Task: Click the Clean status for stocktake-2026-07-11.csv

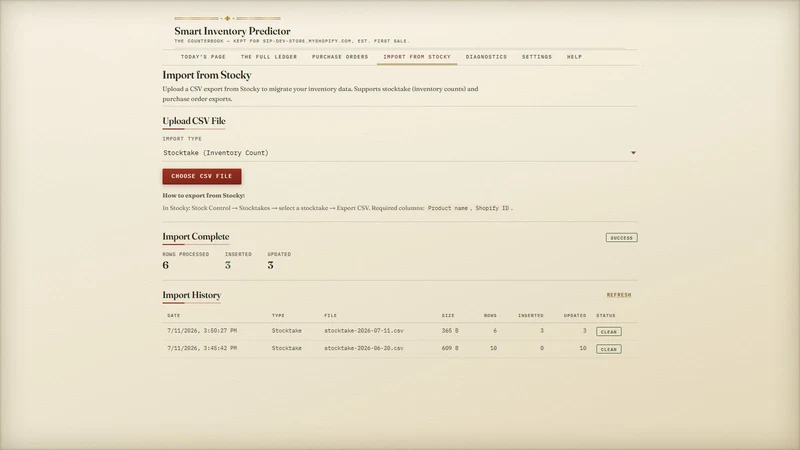Action: pyautogui.click(x=609, y=332)
